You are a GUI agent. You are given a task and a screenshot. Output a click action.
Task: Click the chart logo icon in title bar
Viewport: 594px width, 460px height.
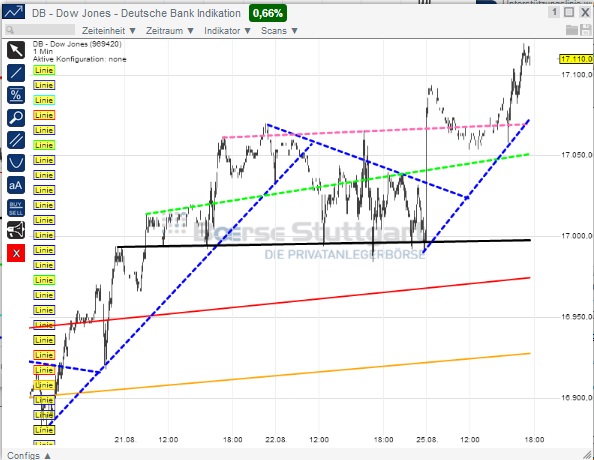(14, 12)
